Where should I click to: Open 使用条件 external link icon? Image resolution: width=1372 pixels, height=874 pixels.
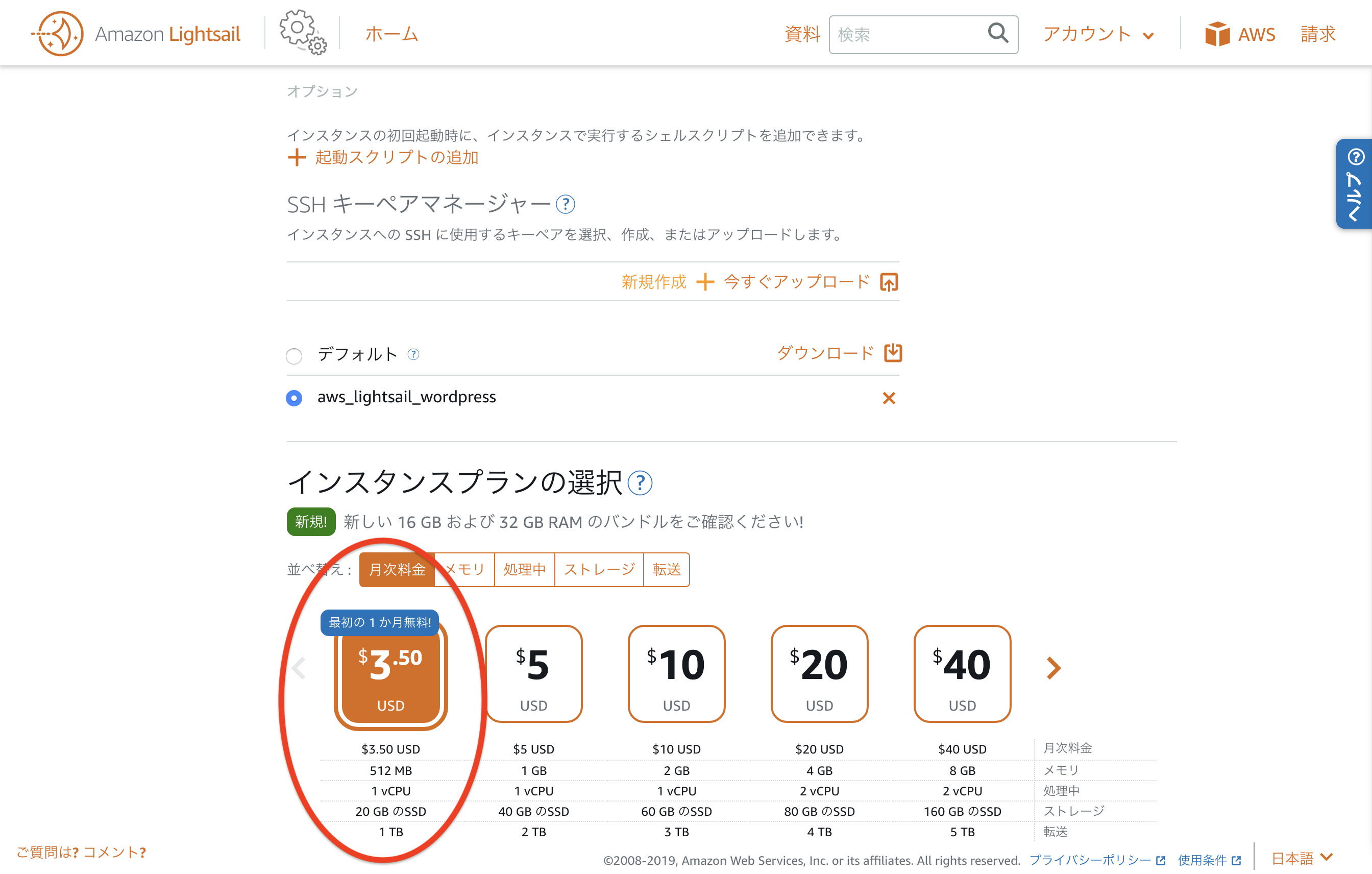1236,860
